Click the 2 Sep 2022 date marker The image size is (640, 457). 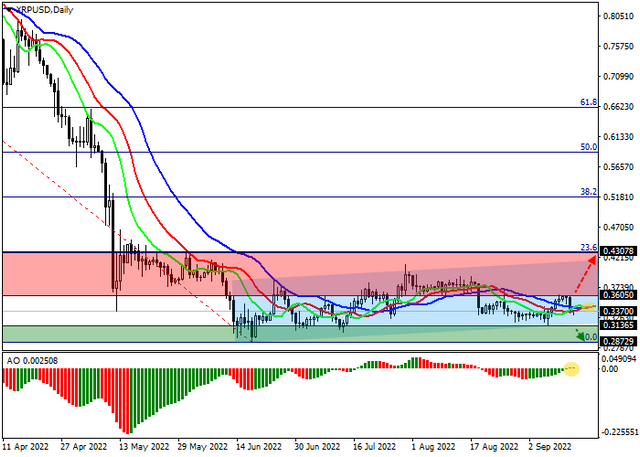551,447
